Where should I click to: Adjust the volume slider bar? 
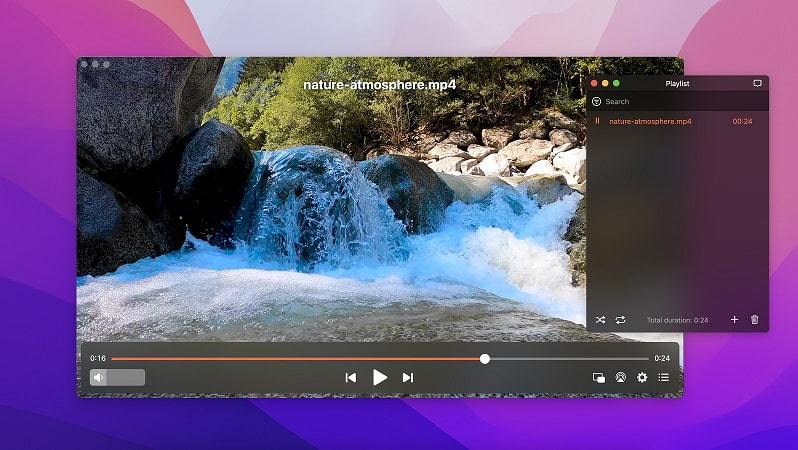pos(118,377)
